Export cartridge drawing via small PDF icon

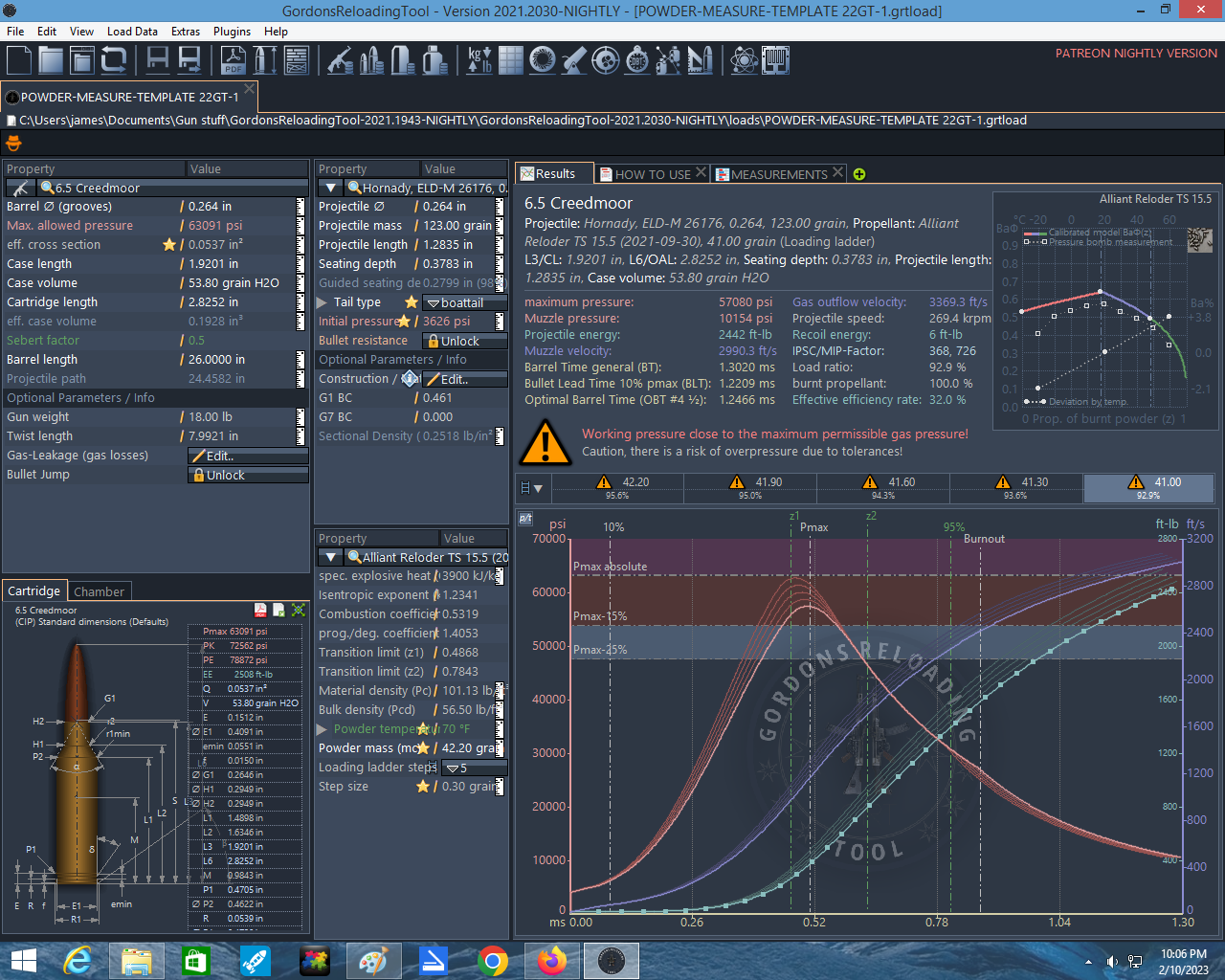click(x=260, y=610)
